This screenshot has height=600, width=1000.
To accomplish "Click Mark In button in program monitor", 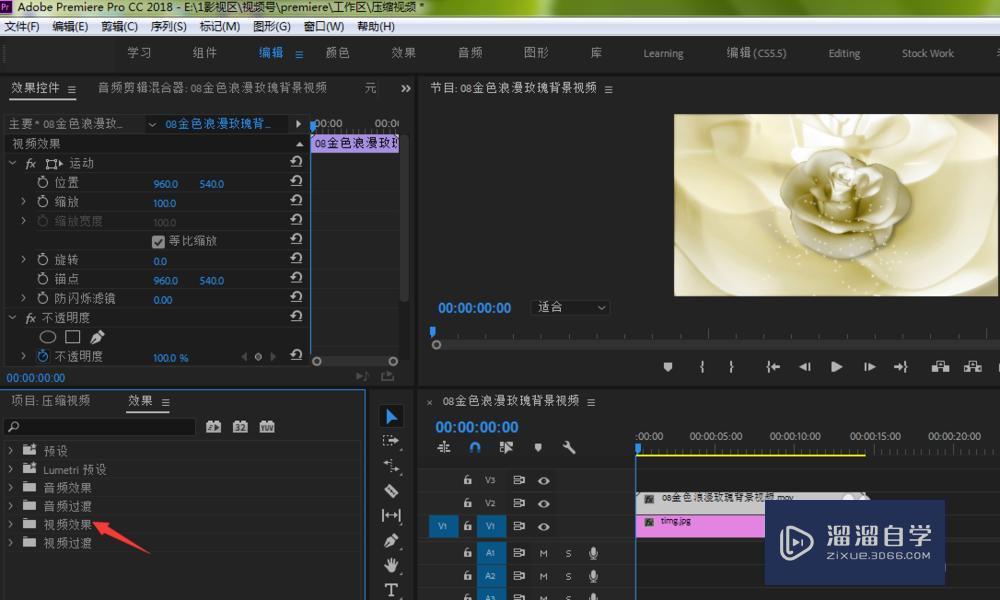I will tap(702, 367).
